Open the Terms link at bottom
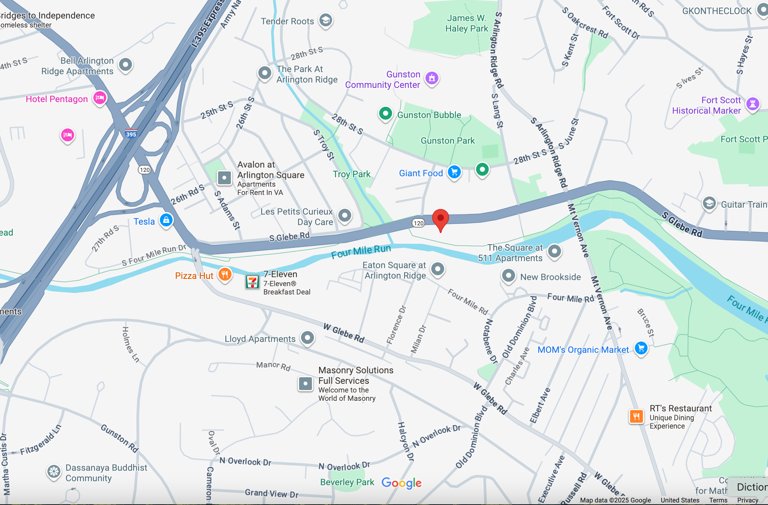This screenshot has height=505, width=768. point(718,500)
